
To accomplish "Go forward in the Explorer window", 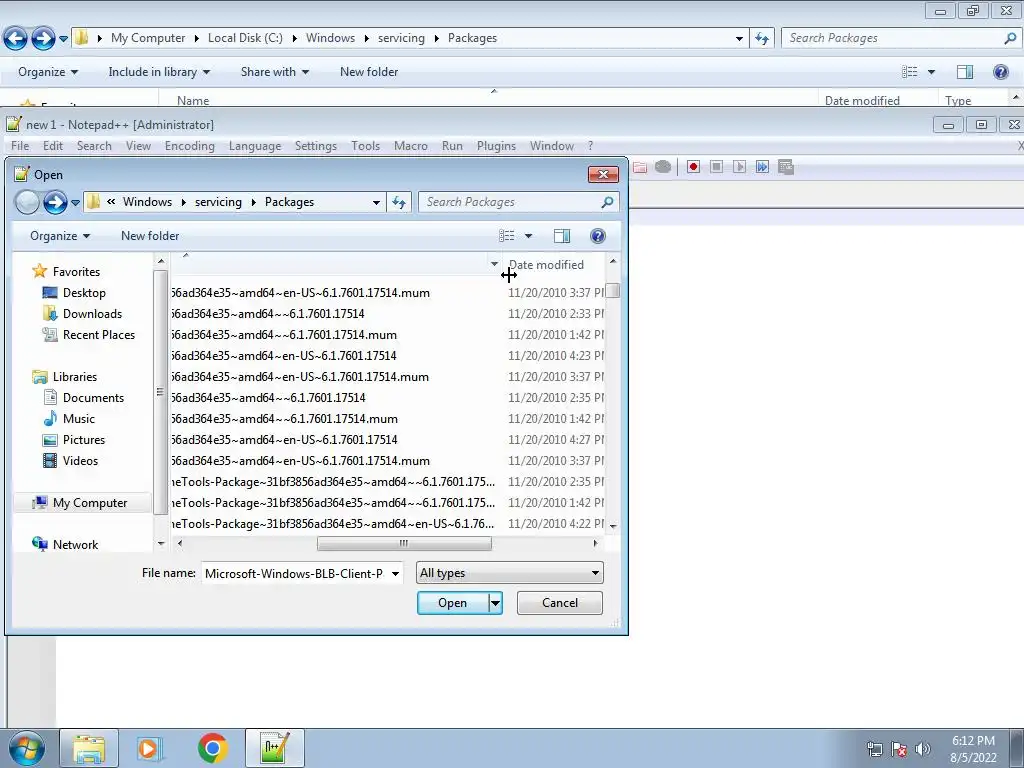I will pyautogui.click(x=43, y=39).
